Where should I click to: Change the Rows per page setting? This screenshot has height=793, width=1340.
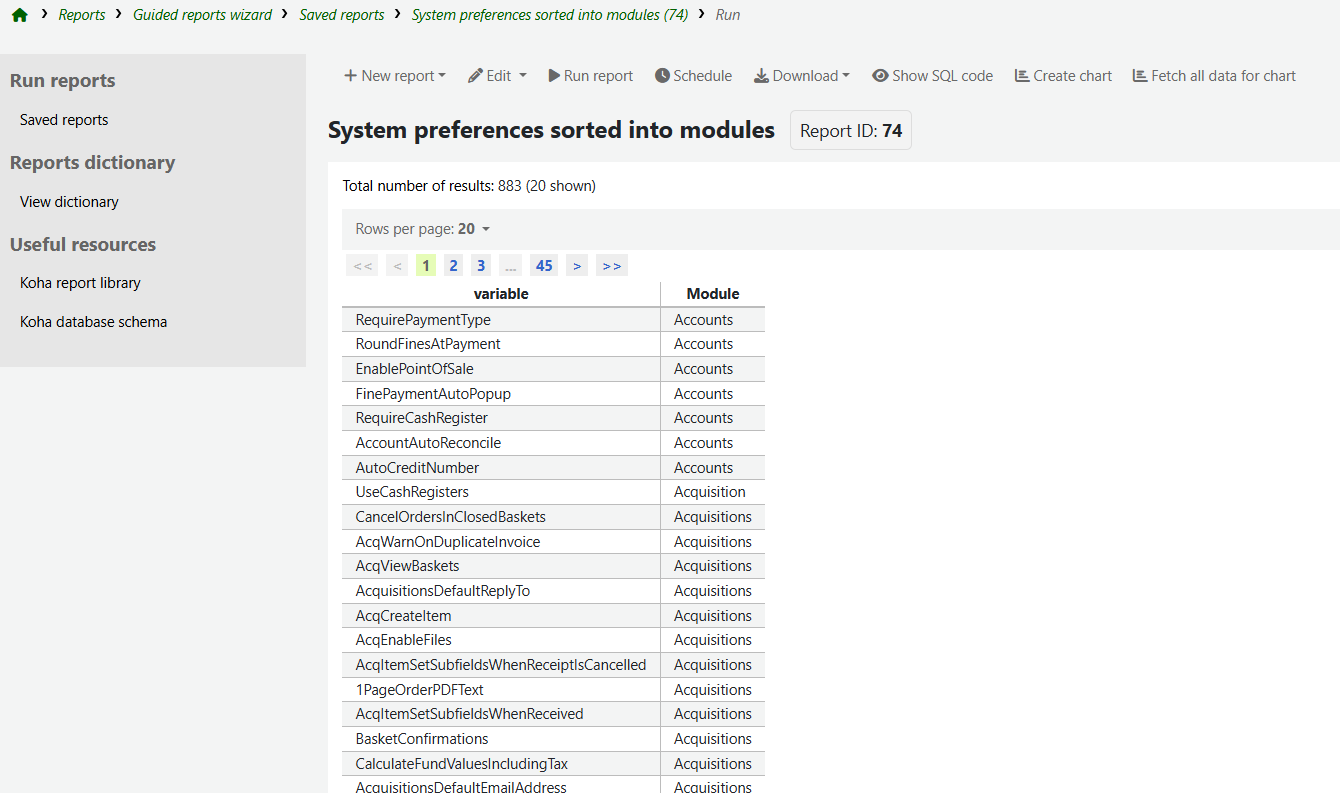point(423,229)
